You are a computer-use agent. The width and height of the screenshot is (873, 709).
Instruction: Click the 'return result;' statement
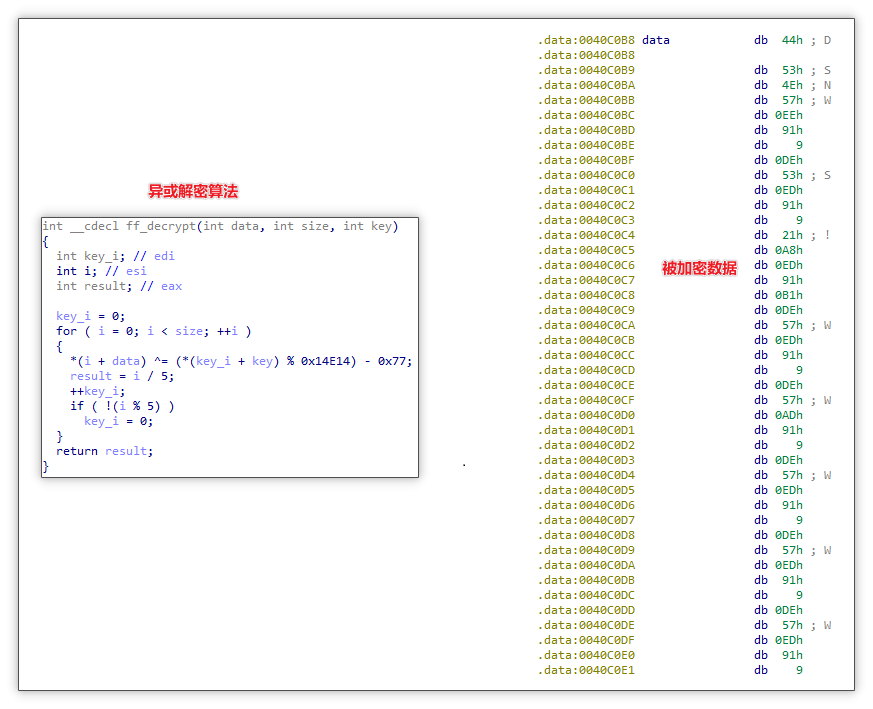(x=104, y=451)
